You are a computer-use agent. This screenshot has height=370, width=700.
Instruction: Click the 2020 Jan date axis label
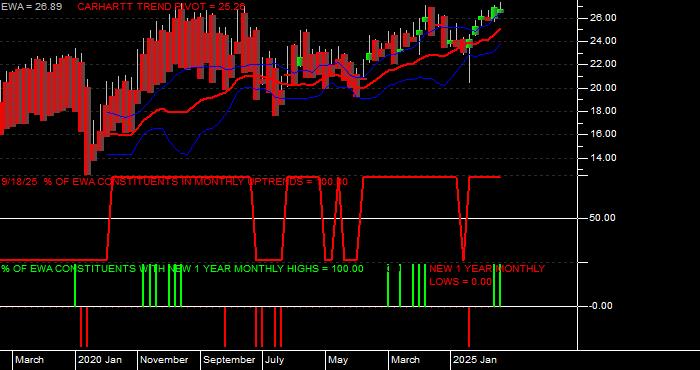point(100,360)
